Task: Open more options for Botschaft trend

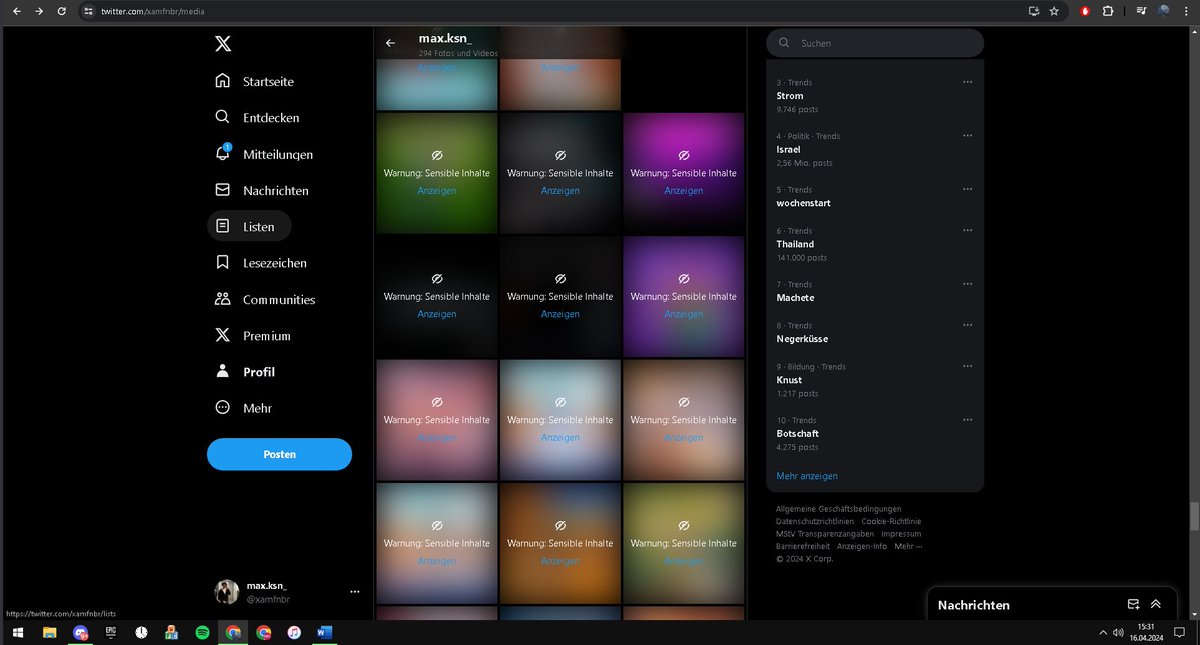Action: click(x=967, y=420)
